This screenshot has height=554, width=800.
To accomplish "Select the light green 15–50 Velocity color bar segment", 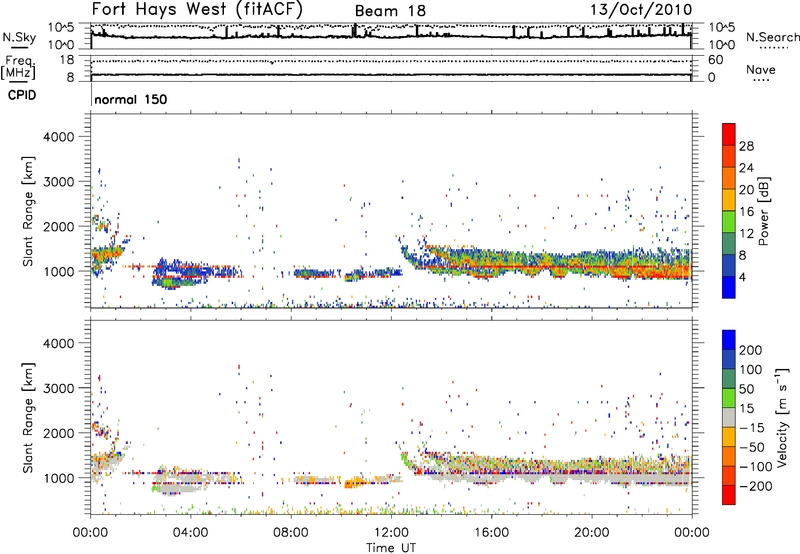I will pyautogui.click(x=729, y=398).
